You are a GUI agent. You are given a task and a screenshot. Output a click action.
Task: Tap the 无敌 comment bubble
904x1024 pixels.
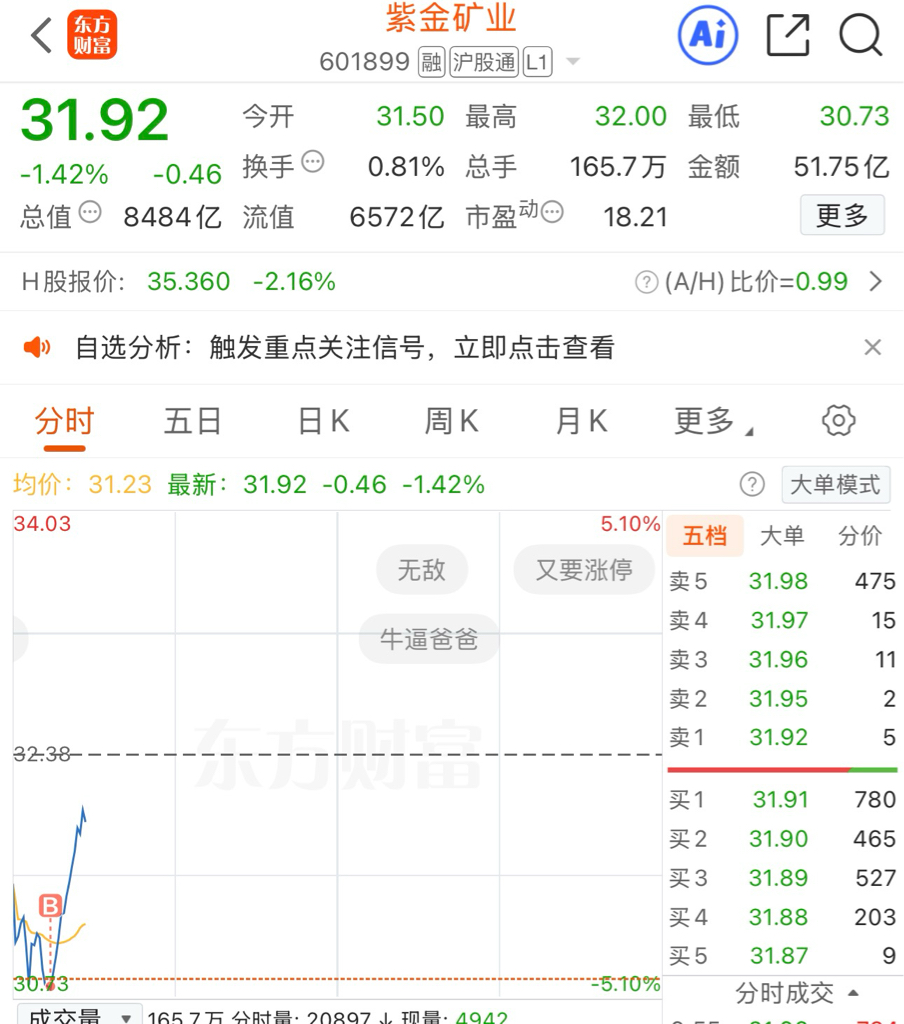click(422, 570)
